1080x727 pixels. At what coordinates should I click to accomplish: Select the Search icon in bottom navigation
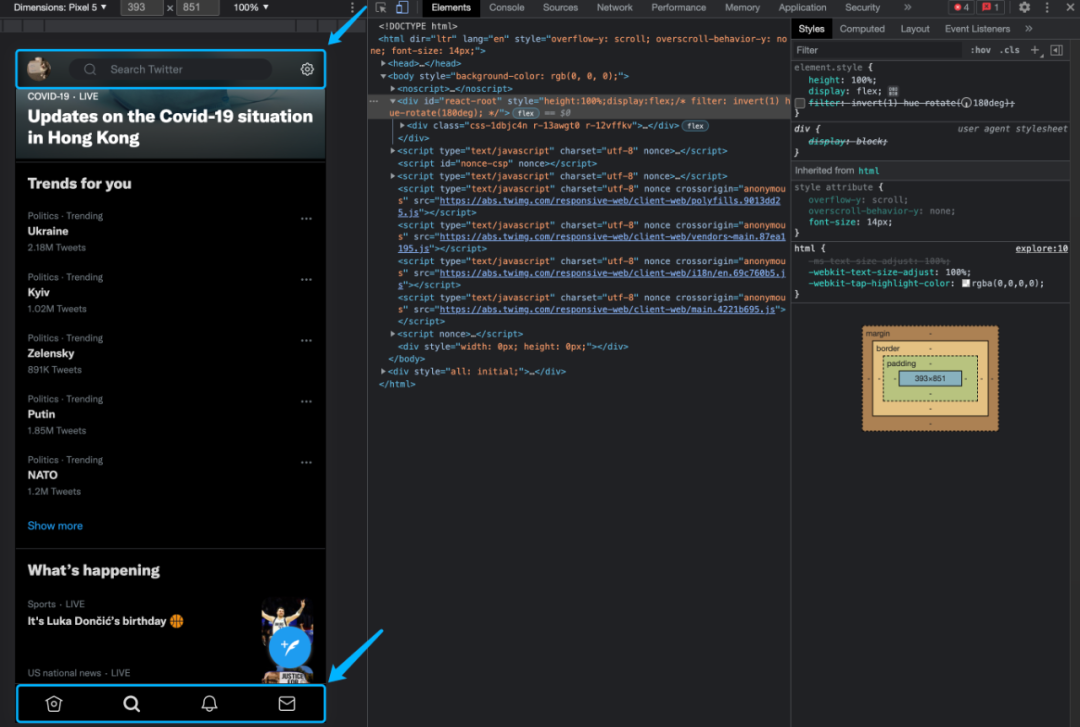point(132,703)
